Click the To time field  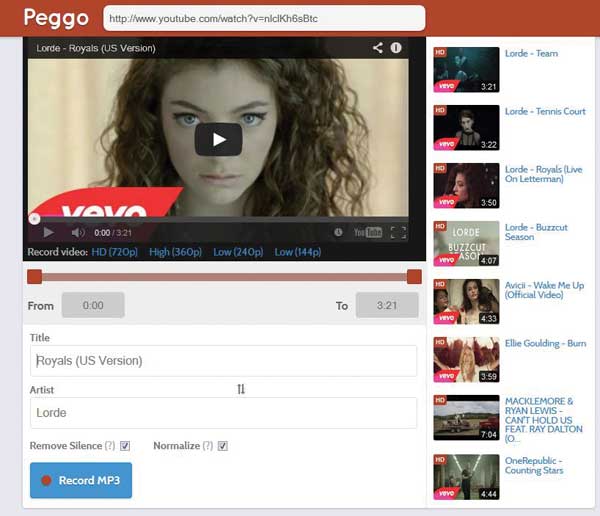point(387,305)
